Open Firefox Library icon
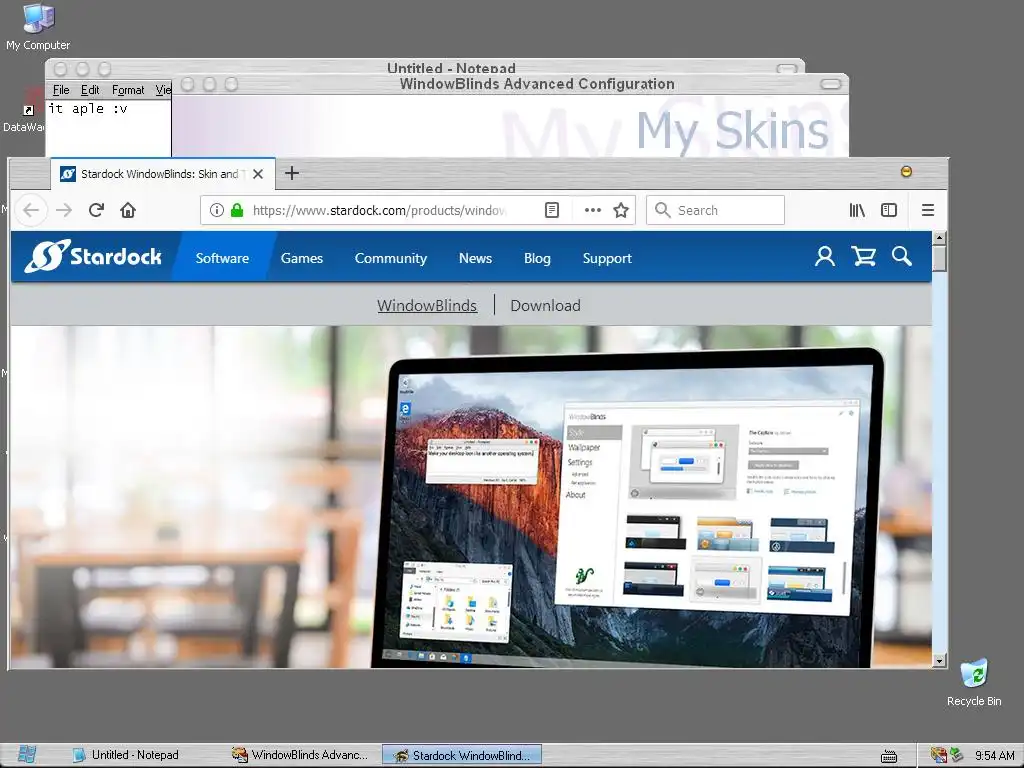 857,210
